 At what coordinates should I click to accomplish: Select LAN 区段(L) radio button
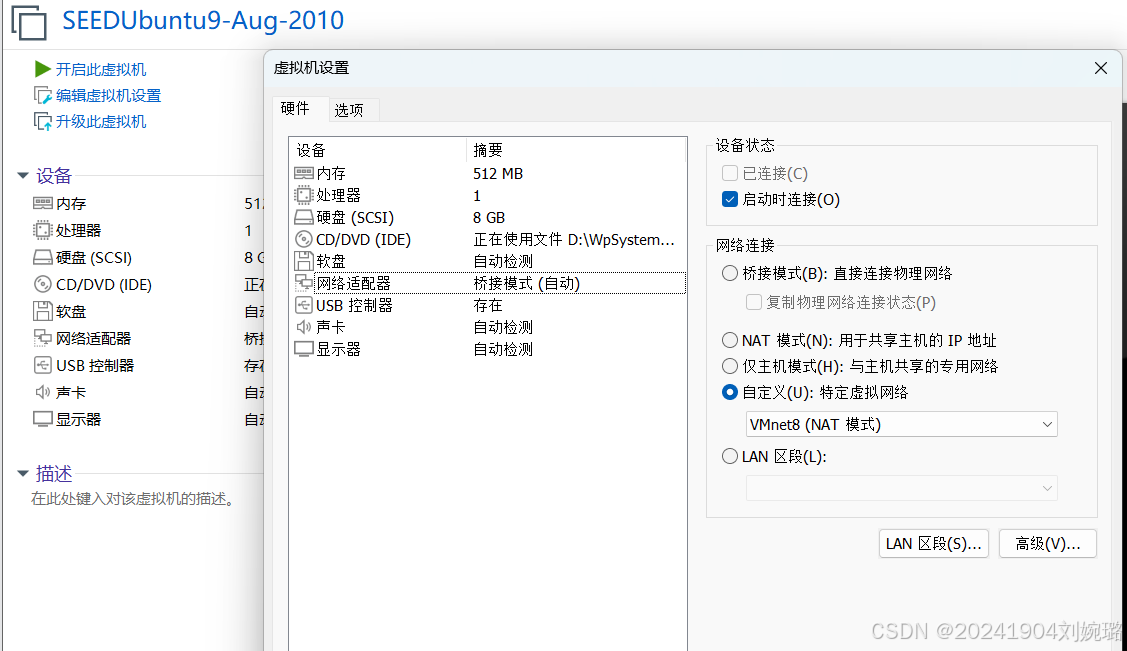(x=730, y=456)
